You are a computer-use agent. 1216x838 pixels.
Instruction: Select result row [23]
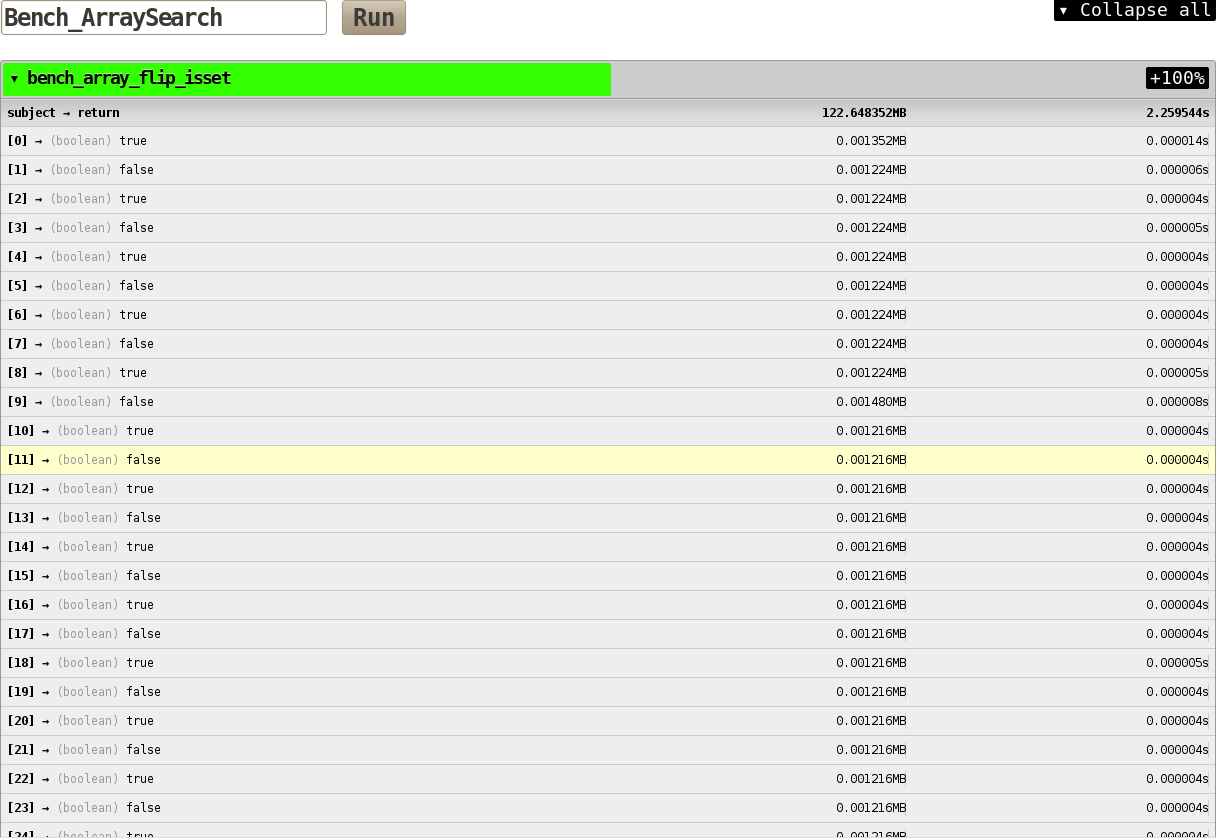coord(84,808)
